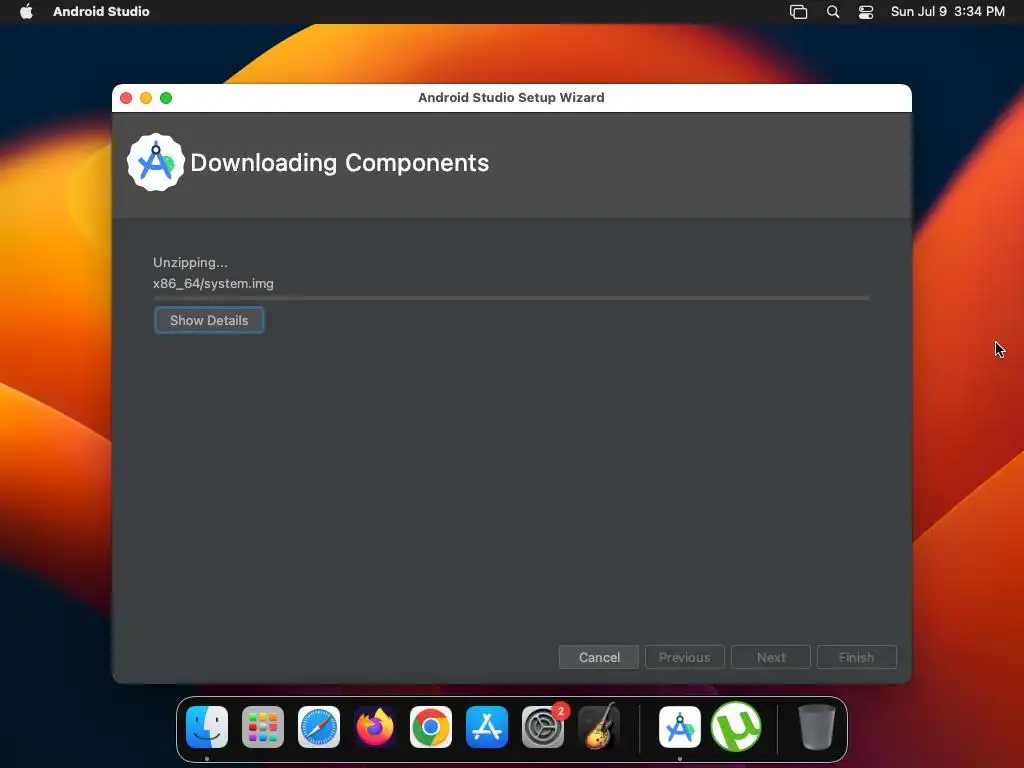Open System Settings from the dock
1024x768 pixels.
pos(543,727)
